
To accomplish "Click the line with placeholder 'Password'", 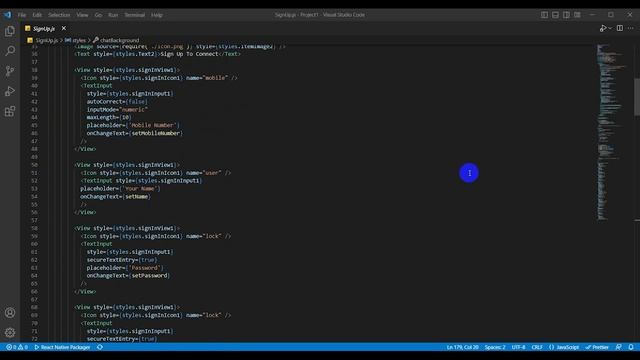I will tap(125, 268).
